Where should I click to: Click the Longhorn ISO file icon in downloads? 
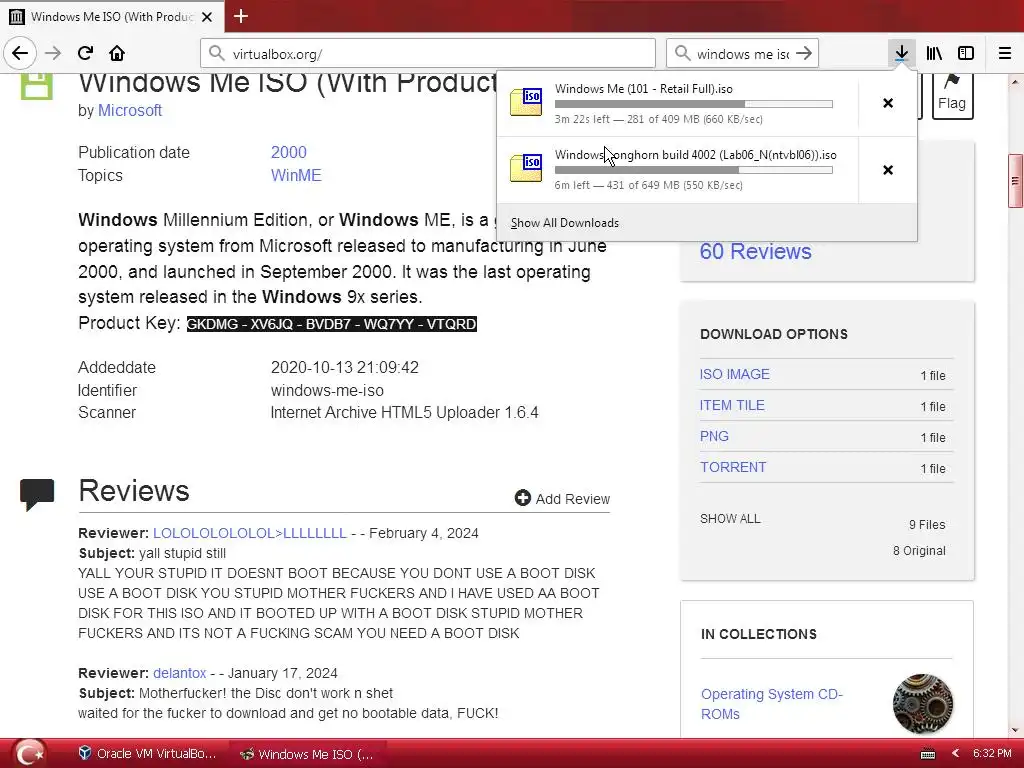pyautogui.click(x=526, y=168)
